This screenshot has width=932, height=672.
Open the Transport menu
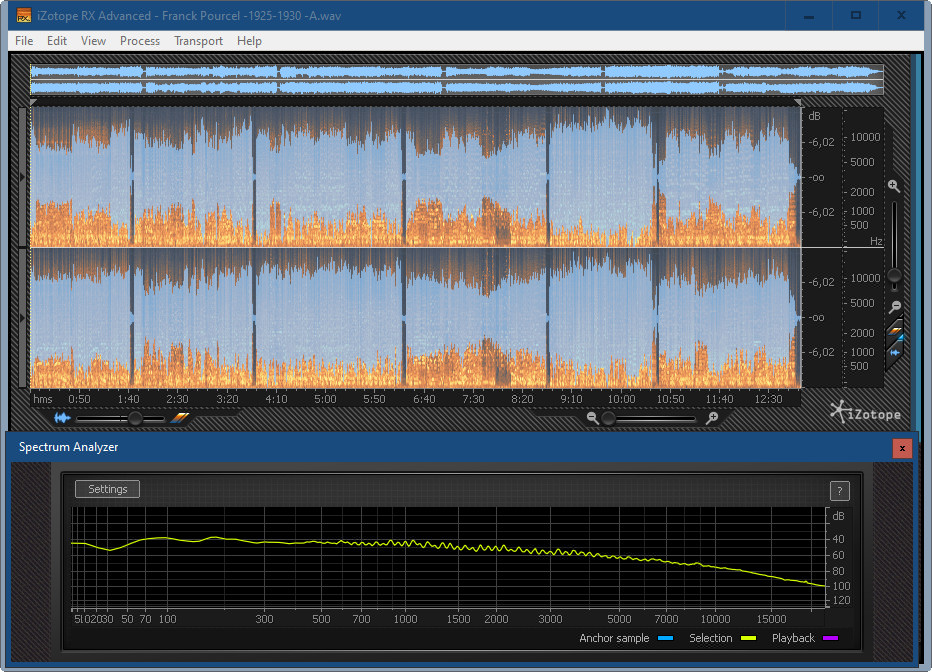point(198,41)
